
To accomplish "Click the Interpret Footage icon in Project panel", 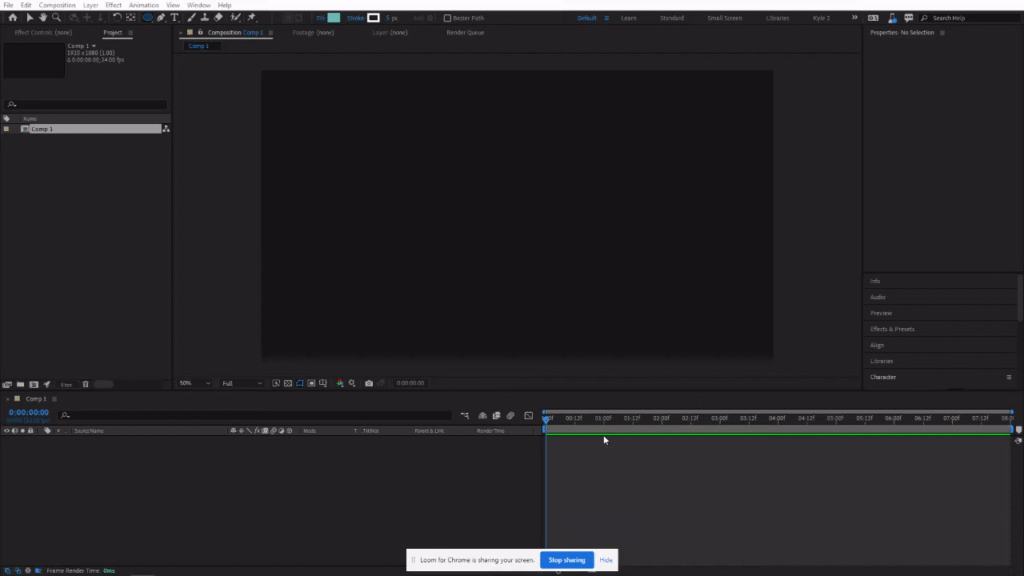I will 7,385.
